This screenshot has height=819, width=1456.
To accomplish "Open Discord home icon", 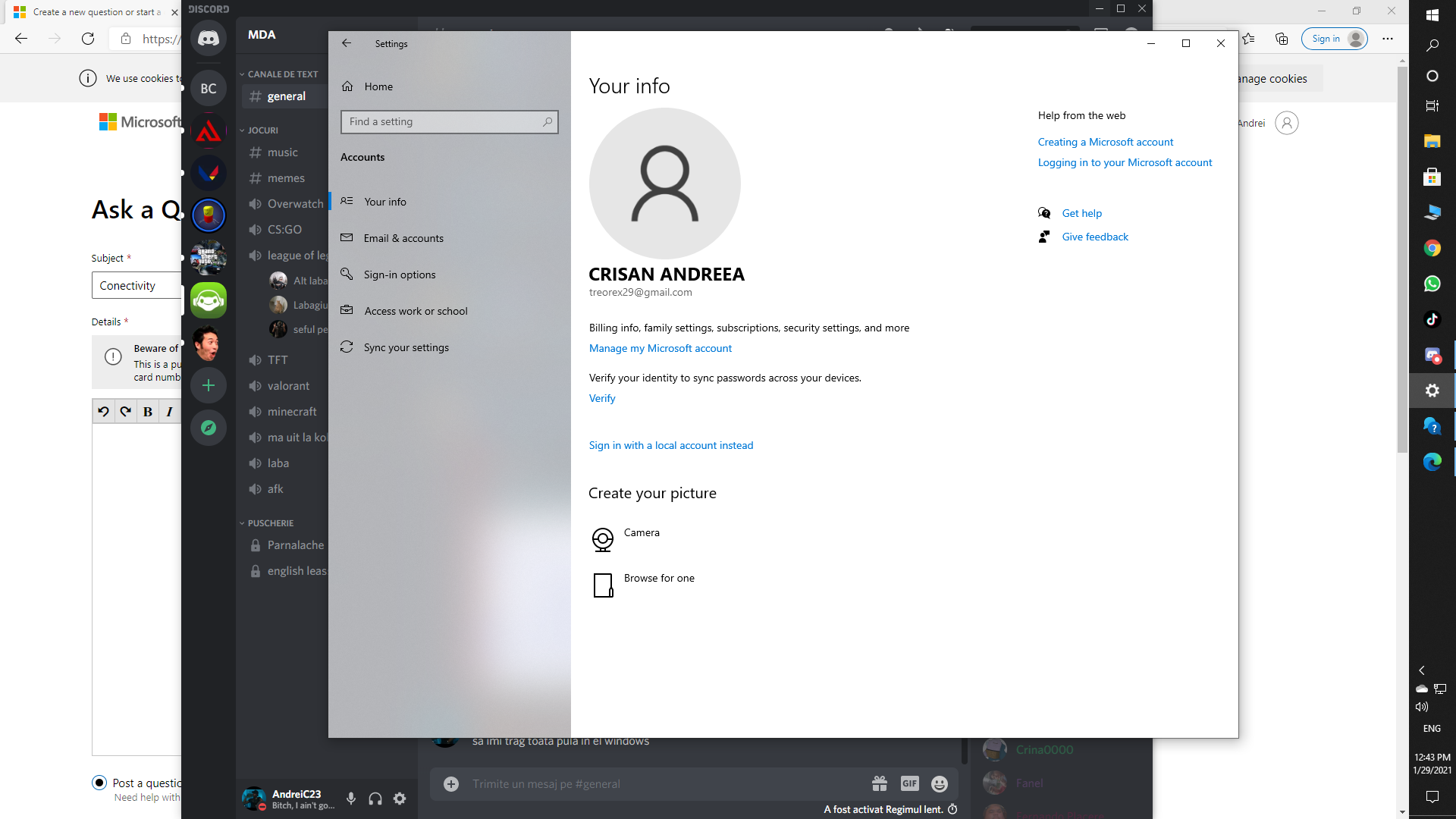I will point(209,37).
